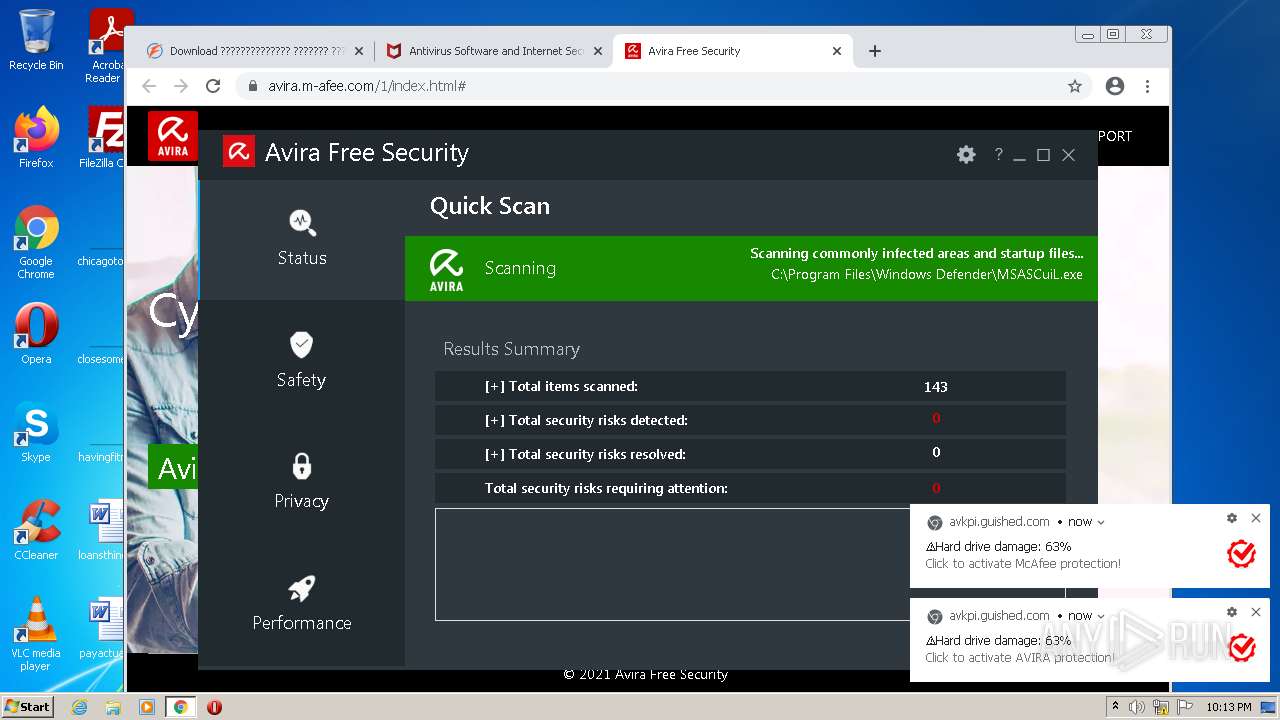Expand the Total items scanned row
This screenshot has width=1280, height=720.
pyautogui.click(x=750, y=386)
